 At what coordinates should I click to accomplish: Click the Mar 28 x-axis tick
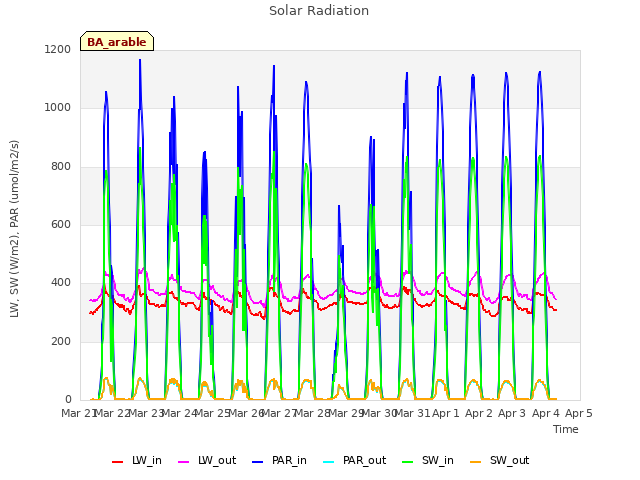coord(312,413)
